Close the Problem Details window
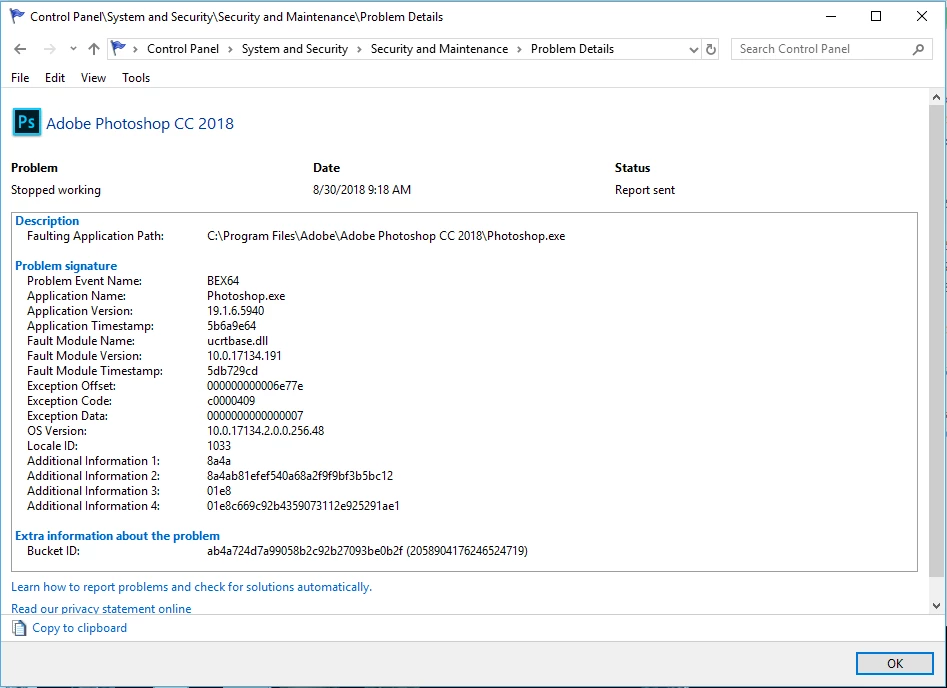 (x=922, y=16)
